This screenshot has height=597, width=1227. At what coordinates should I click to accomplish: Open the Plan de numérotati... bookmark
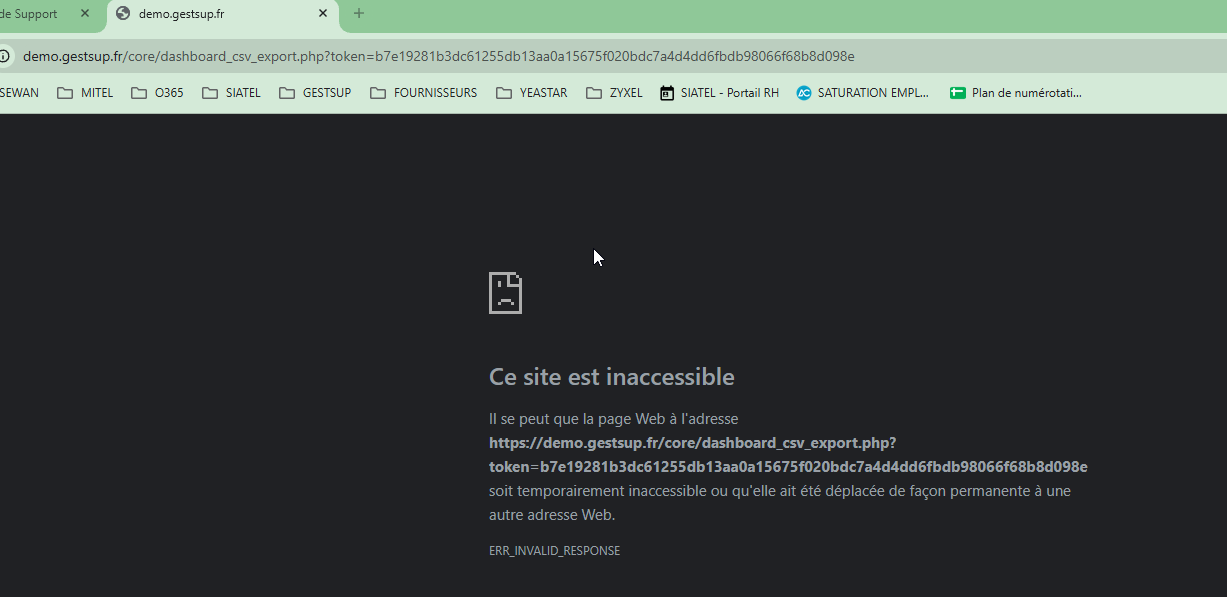point(1016,93)
